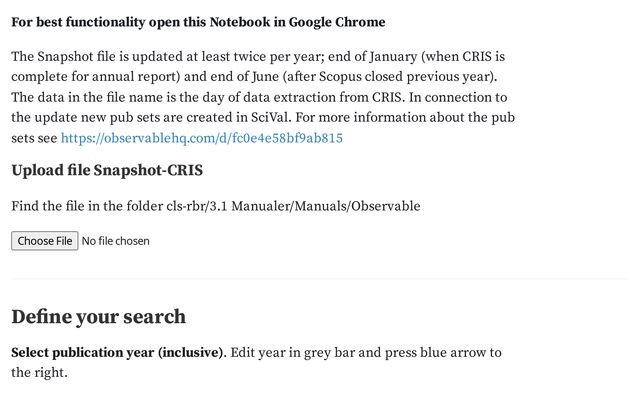The width and height of the screenshot is (640, 400).
Task: Click the 'complete for annual report' text
Action: click(x=92, y=77)
